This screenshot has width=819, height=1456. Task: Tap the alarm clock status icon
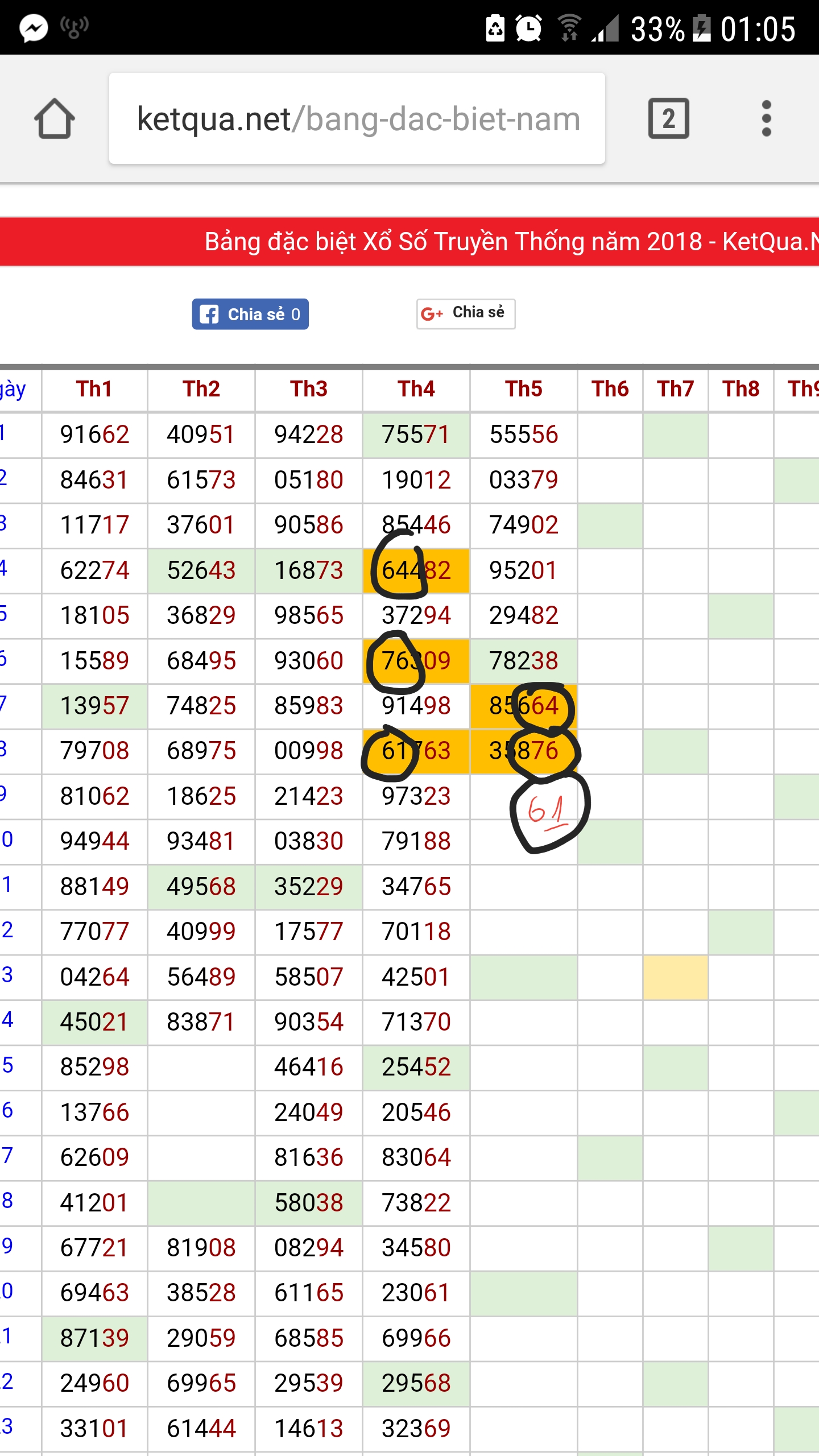(x=528, y=28)
